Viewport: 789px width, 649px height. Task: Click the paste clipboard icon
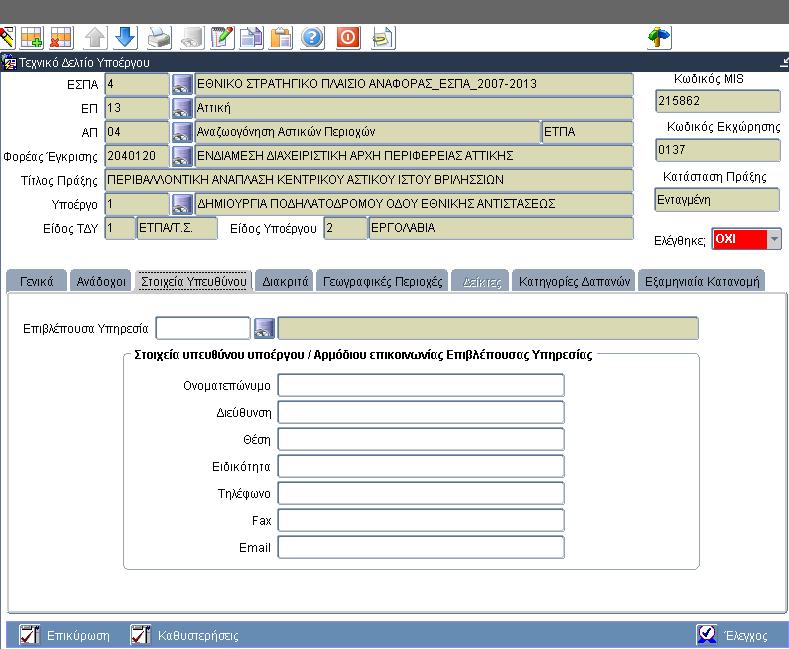(x=281, y=38)
